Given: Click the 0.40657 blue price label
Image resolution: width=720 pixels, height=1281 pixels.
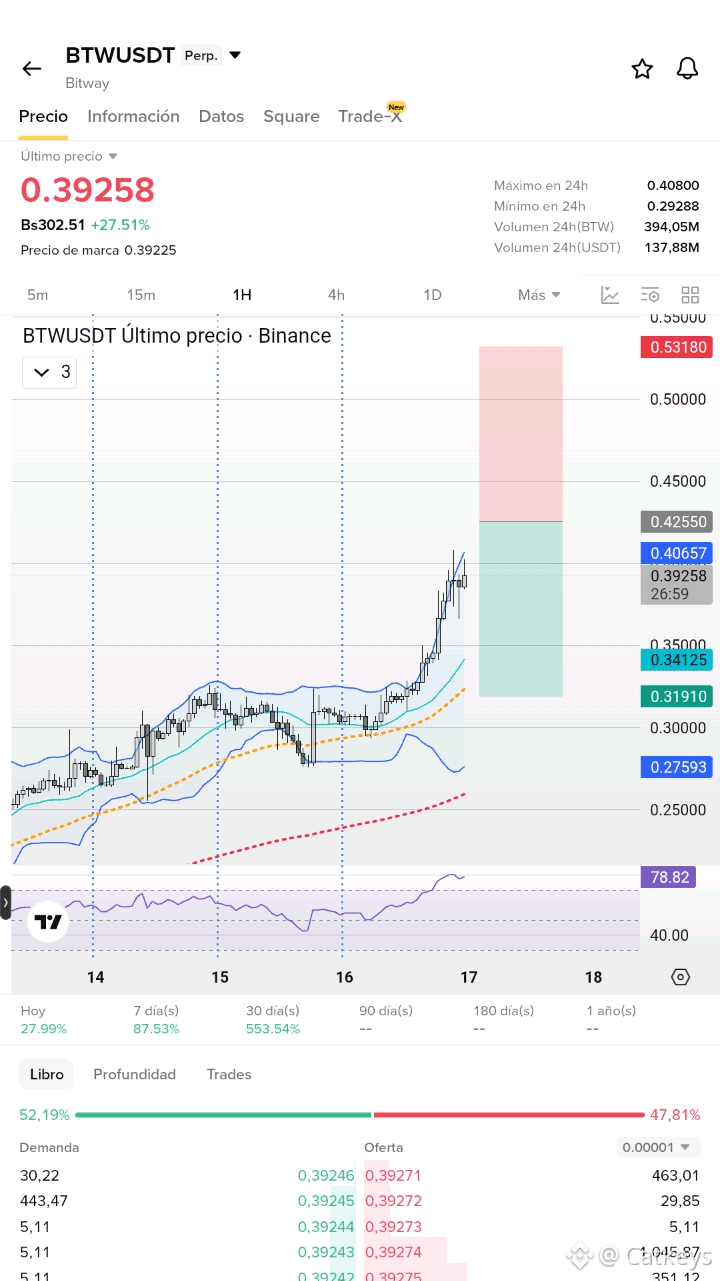Looking at the screenshot, I should 677,553.
